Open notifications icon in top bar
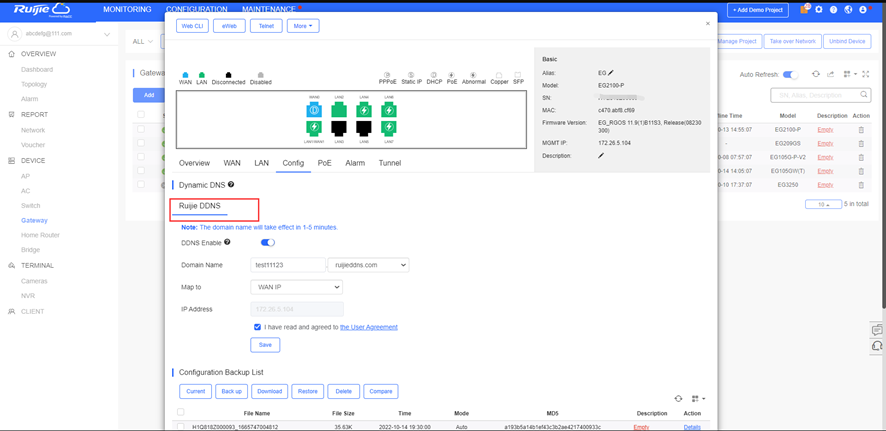Viewport: 886px width, 431px height. pyautogui.click(x=805, y=10)
